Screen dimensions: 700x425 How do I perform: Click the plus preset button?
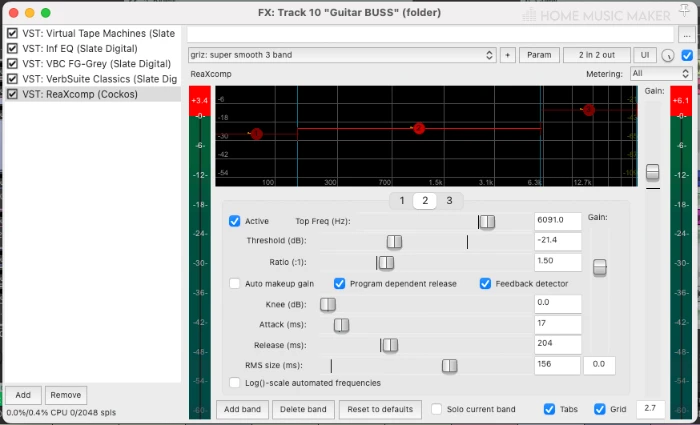point(507,55)
